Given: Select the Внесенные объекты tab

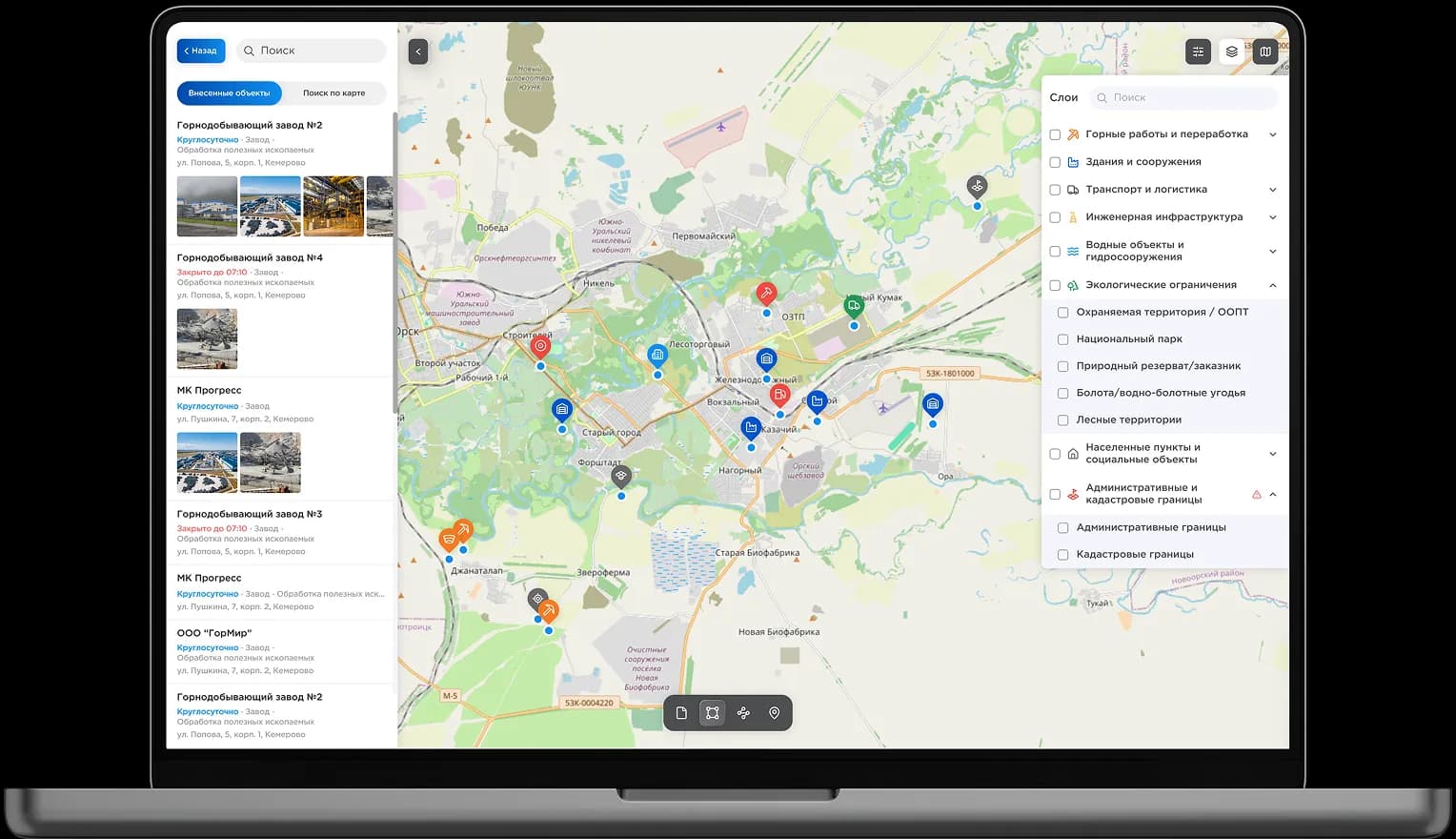Looking at the screenshot, I should 229,93.
